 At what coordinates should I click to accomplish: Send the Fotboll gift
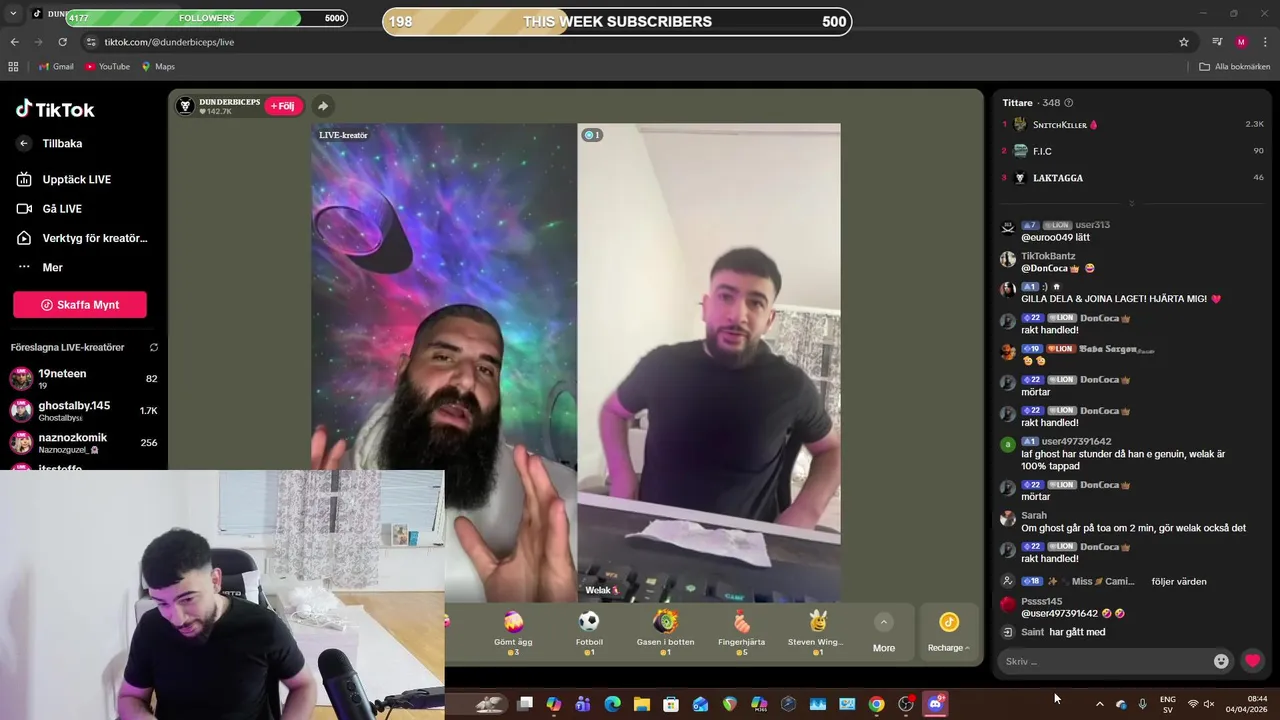point(589,633)
